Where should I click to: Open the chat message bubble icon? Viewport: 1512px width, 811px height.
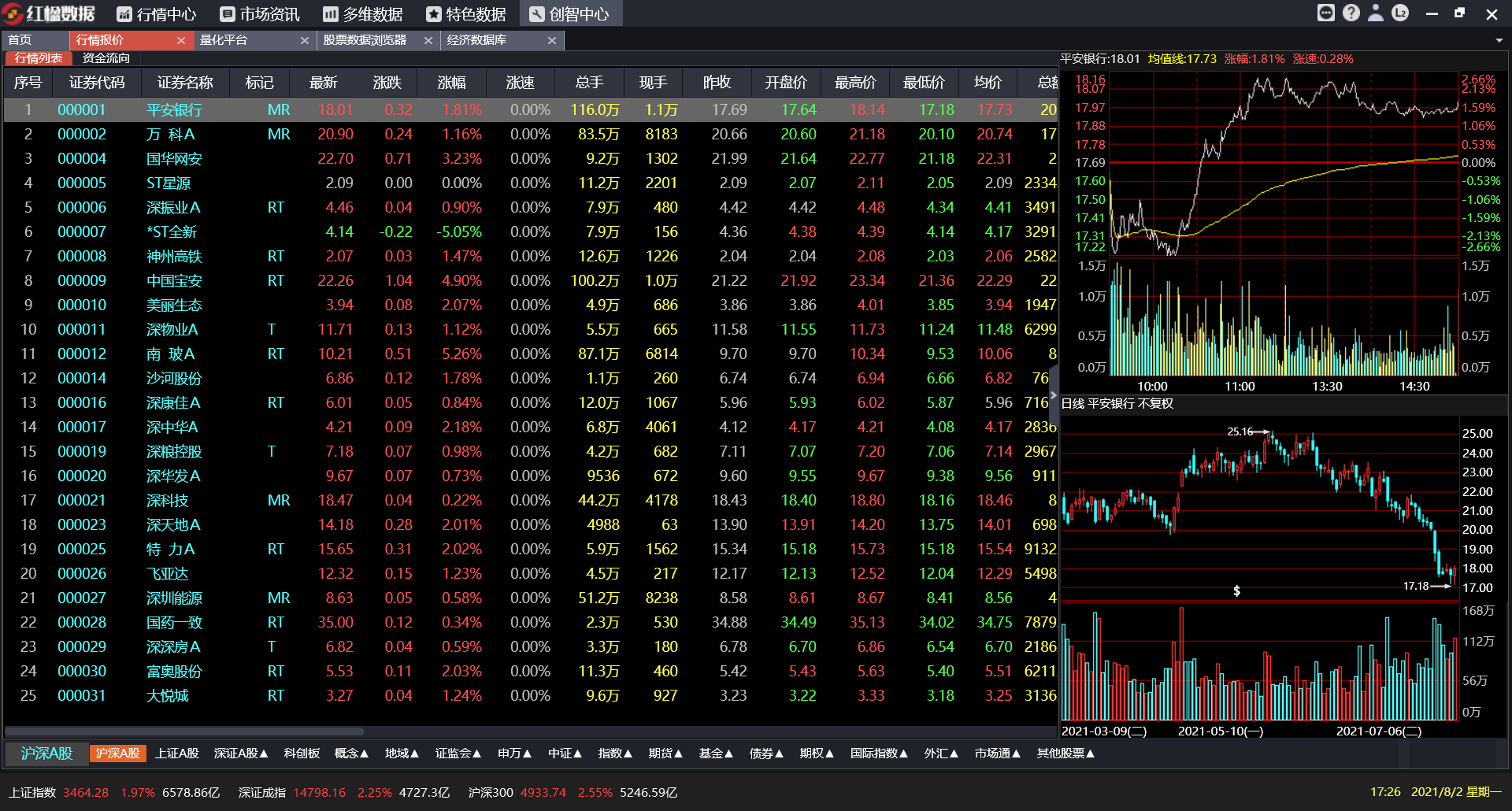click(1326, 13)
